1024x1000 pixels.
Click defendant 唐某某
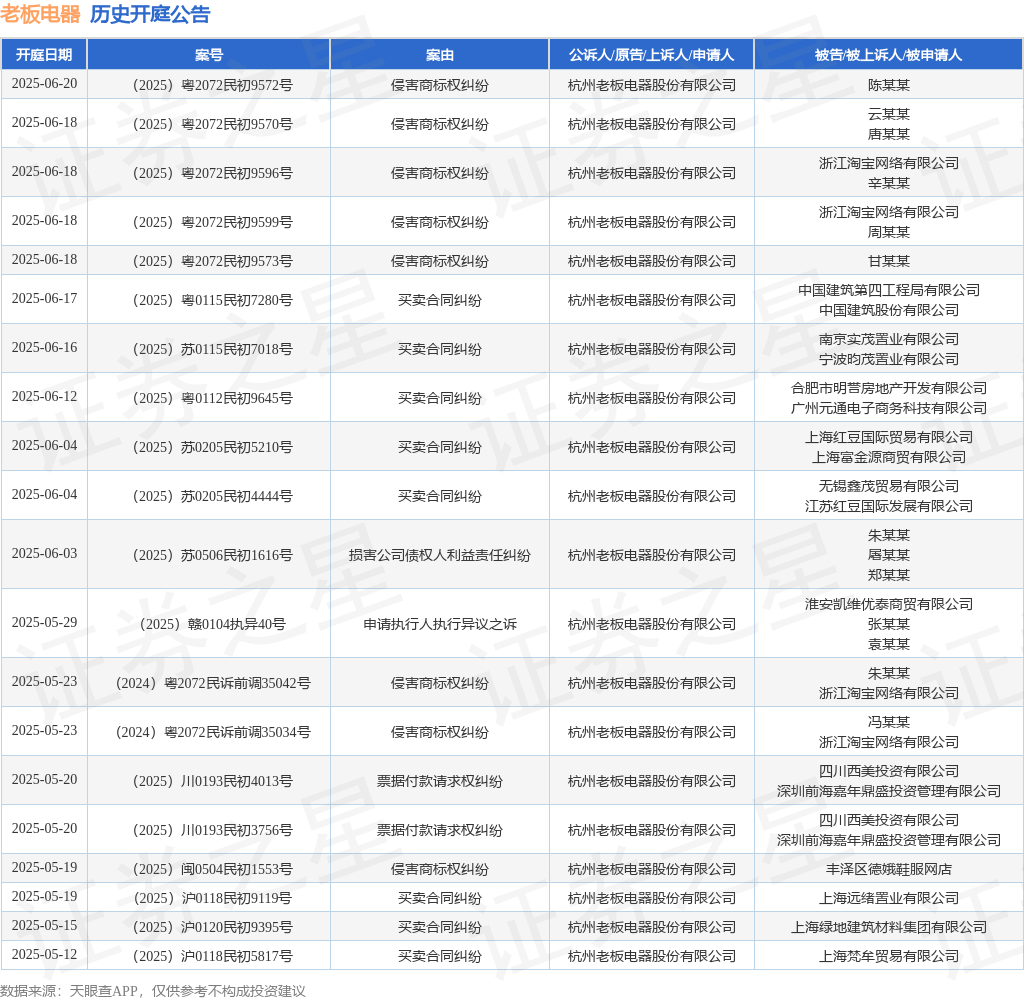click(889, 134)
